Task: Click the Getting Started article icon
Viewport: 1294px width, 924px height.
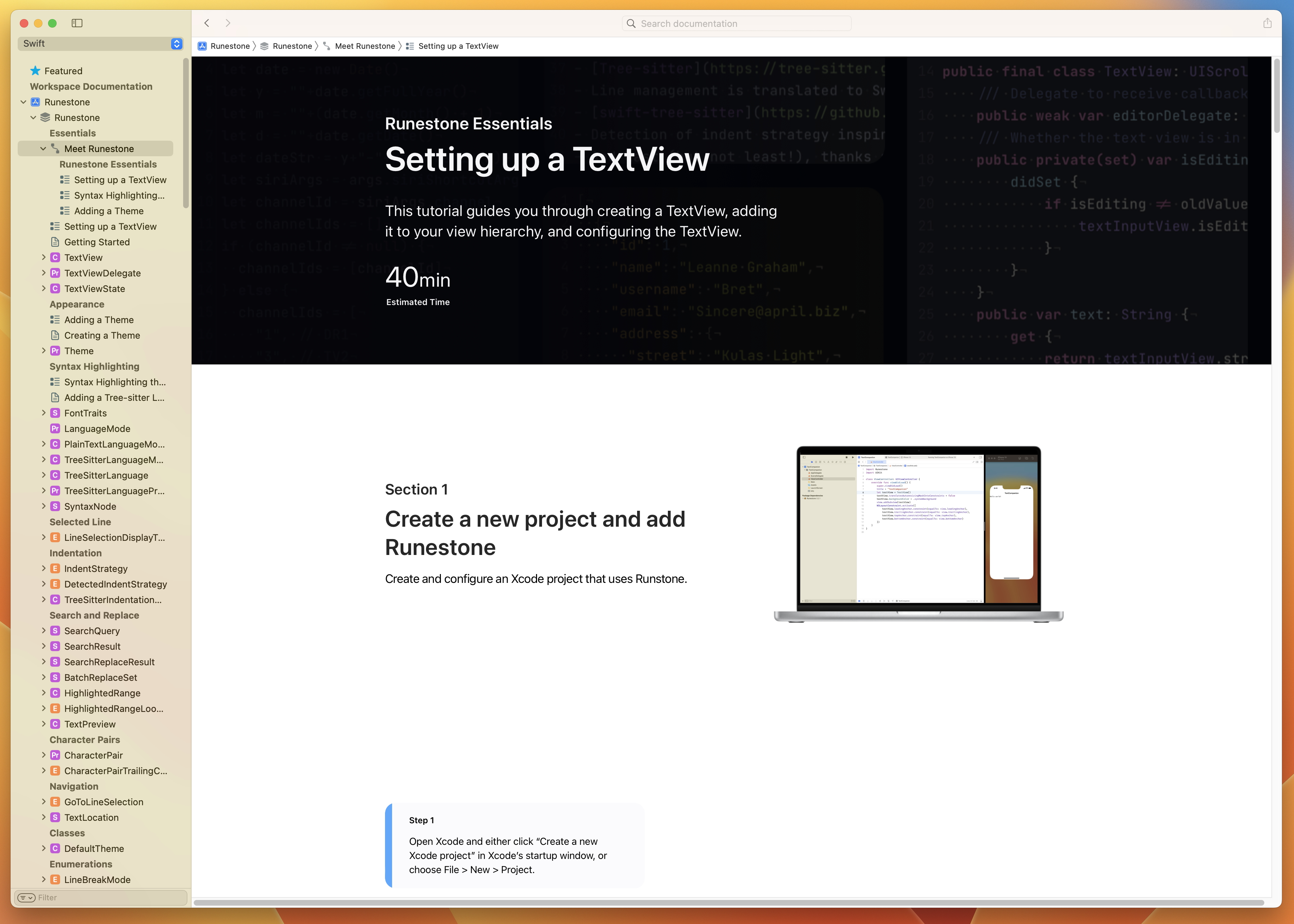Action: coord(55,242)
